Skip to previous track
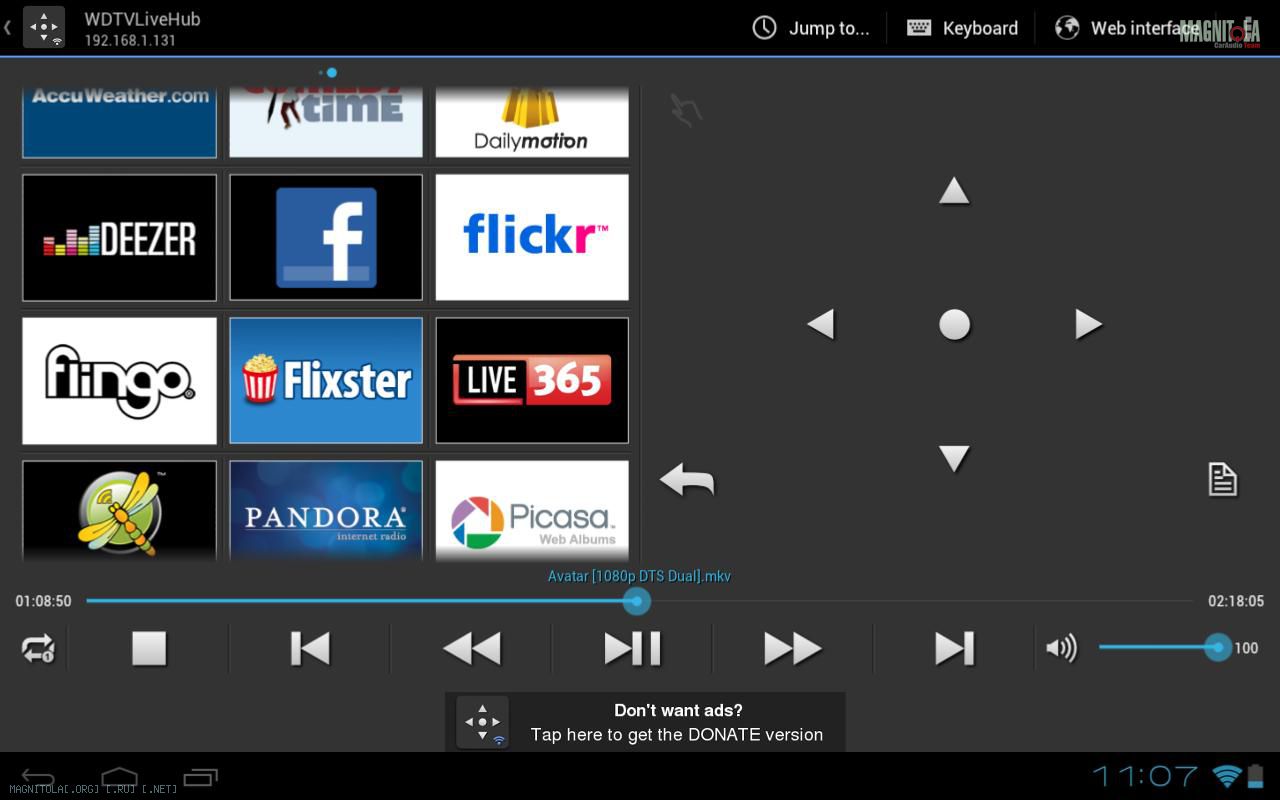Screen dimensions: 1280x800 tap(310, 648)
